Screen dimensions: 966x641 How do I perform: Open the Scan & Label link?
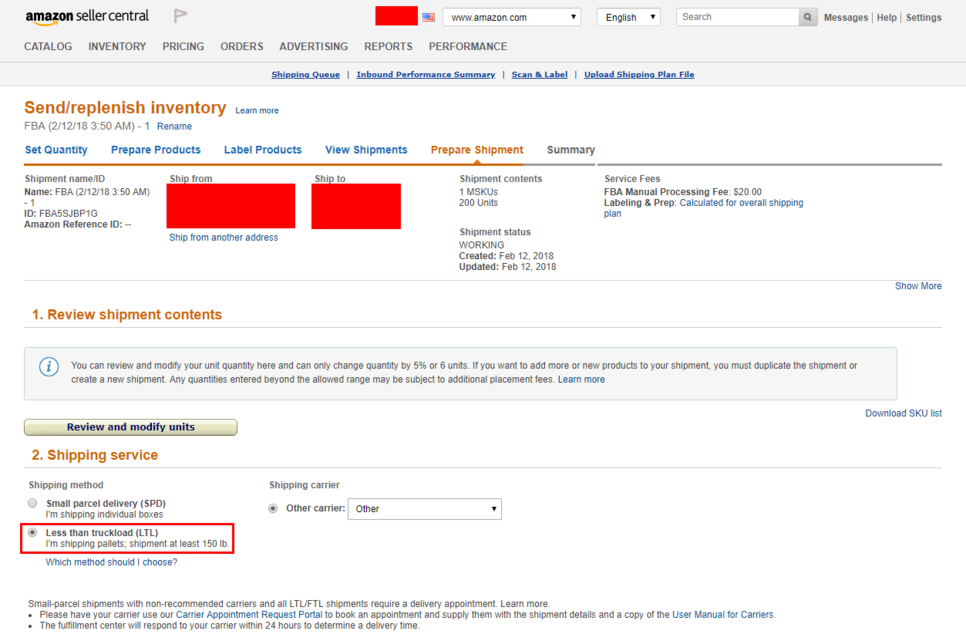(x=540, y=75)
